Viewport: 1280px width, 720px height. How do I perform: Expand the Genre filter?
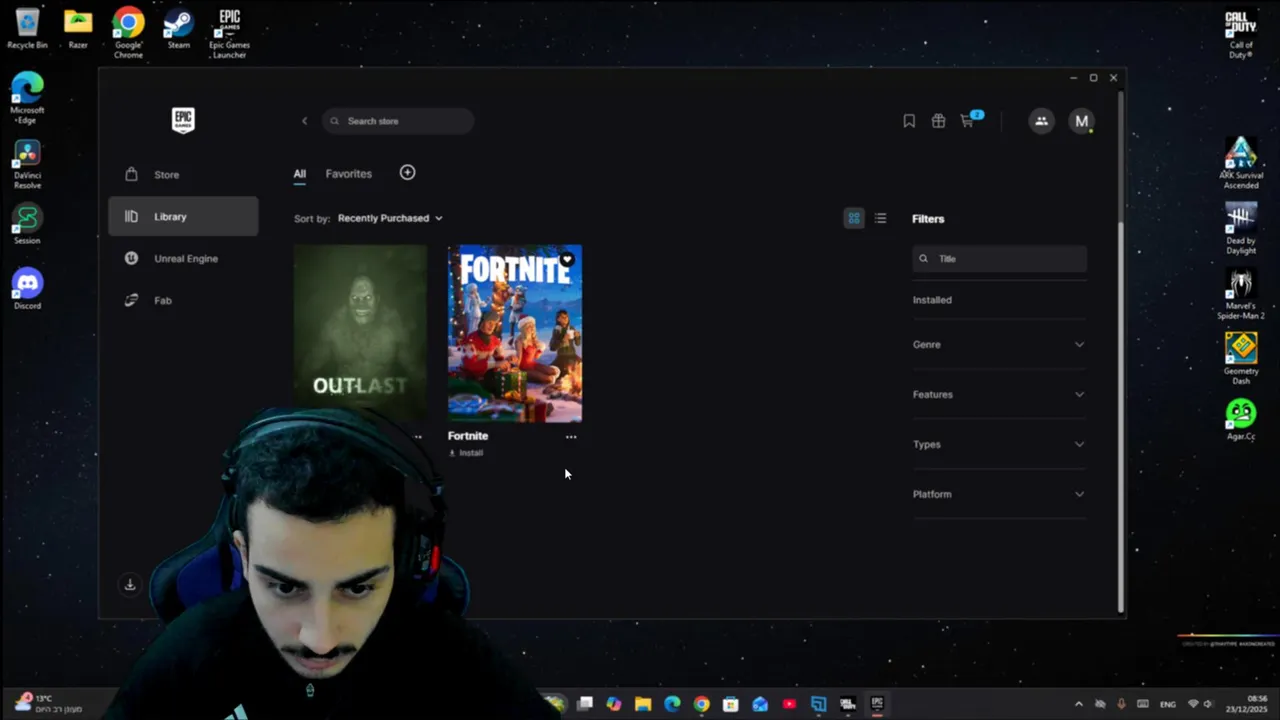click(999, 344)
